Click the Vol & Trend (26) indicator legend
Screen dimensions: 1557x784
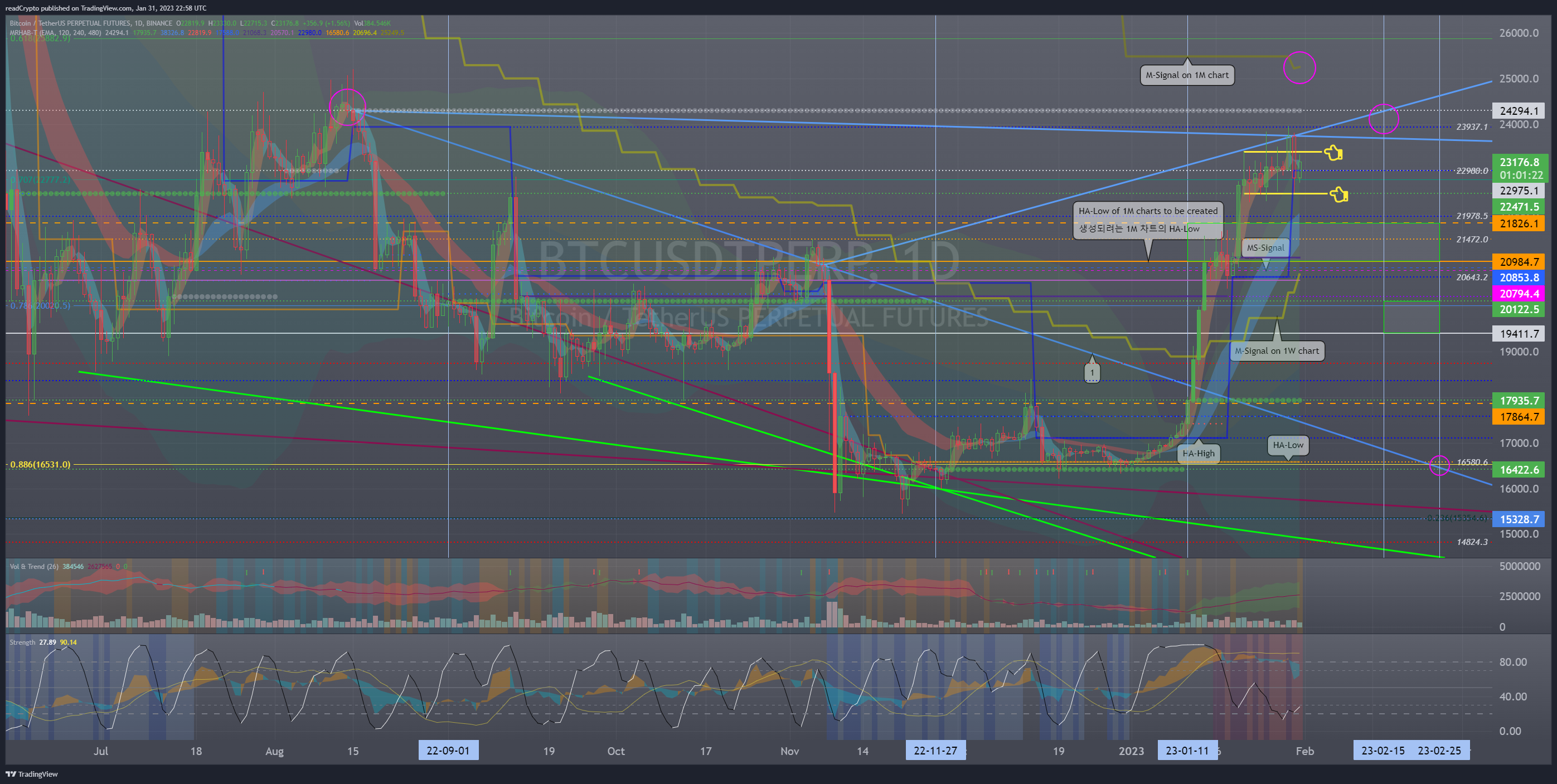tap(34, 566)
